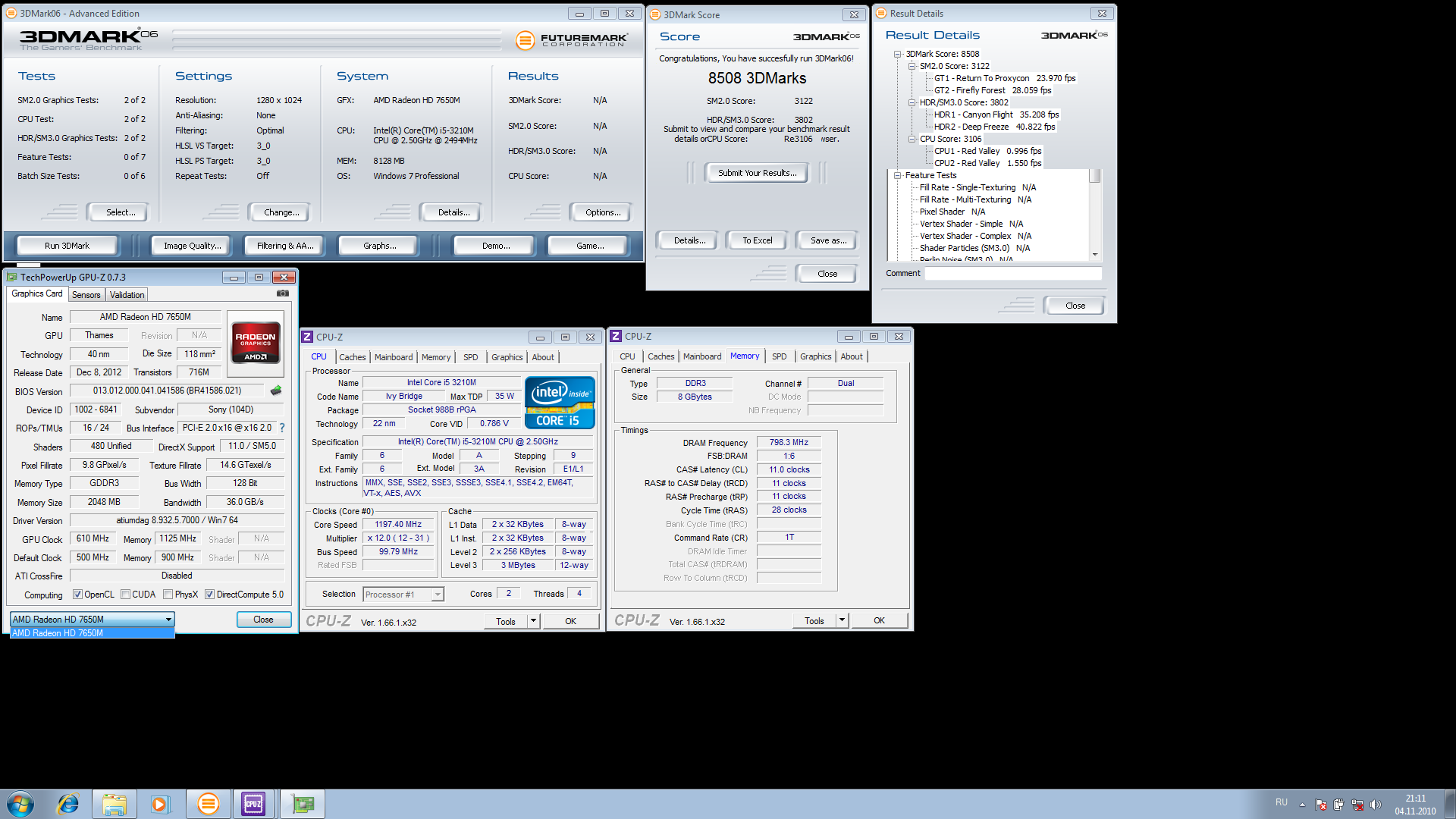Viewport: 1456px width, 819px height.
Task: Open the SPD tab in right CPU-Z
Action: pyautogui.click(x=779, y=356)
